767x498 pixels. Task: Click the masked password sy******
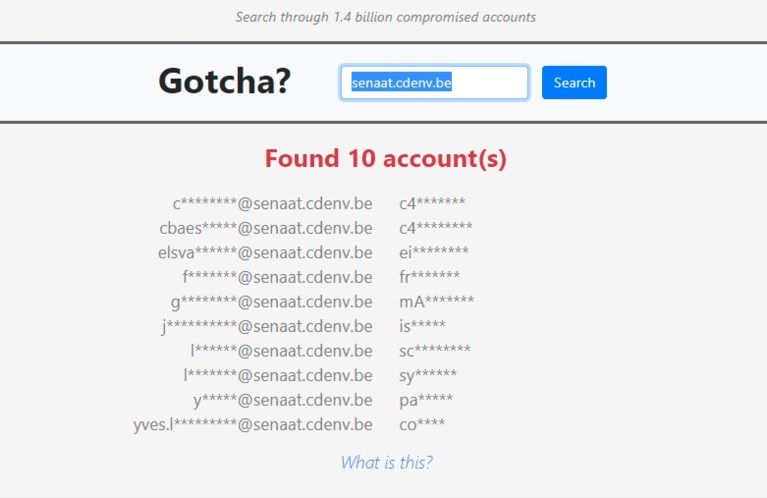[428, 376]
